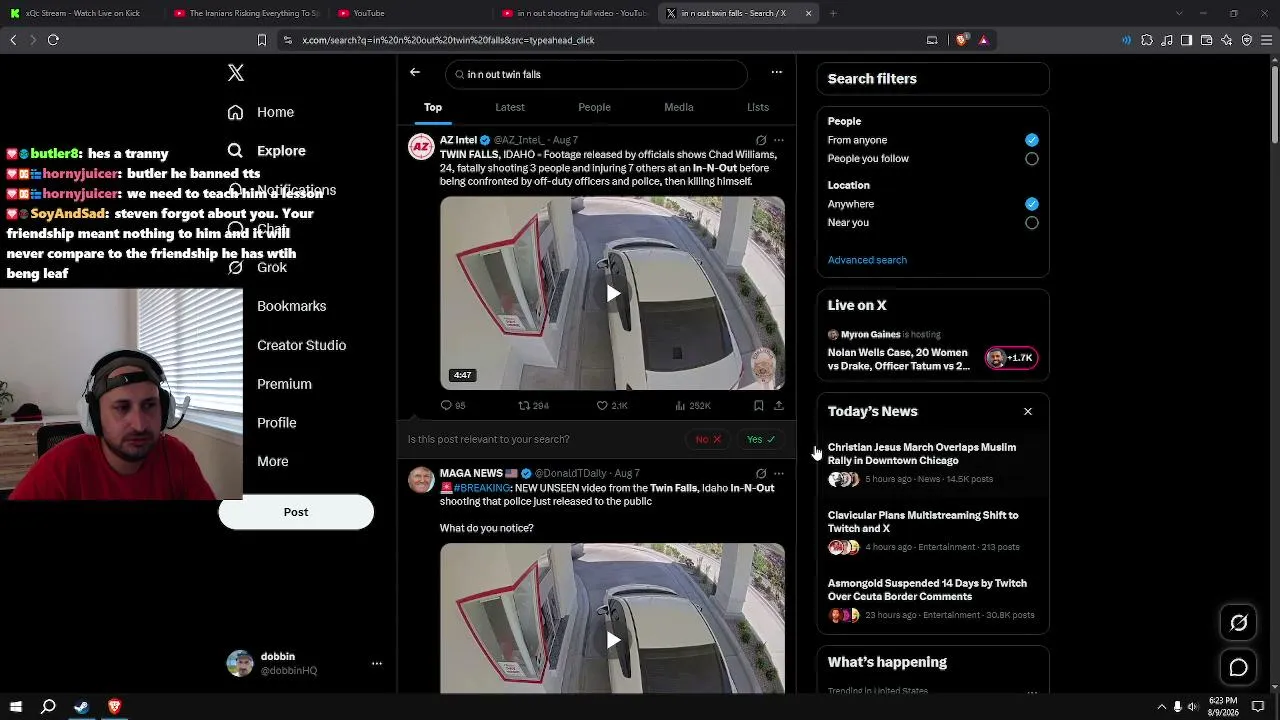Open Brave Wallet toolbar icon
The width and height of the screenshot is (1280, 720).
[1206, 40]
